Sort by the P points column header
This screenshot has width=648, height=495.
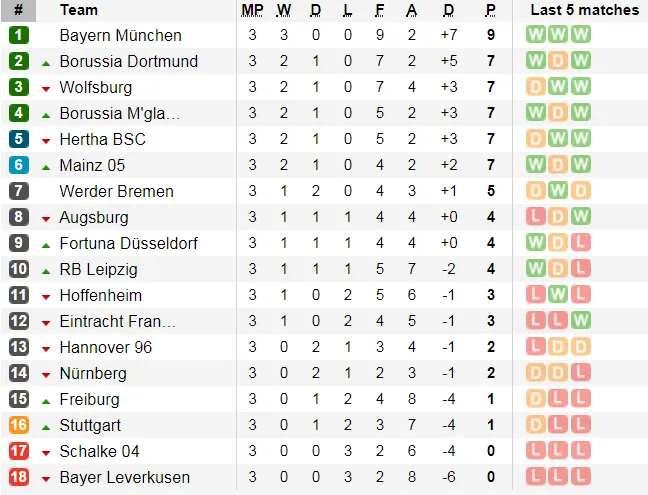pos(490,10)
